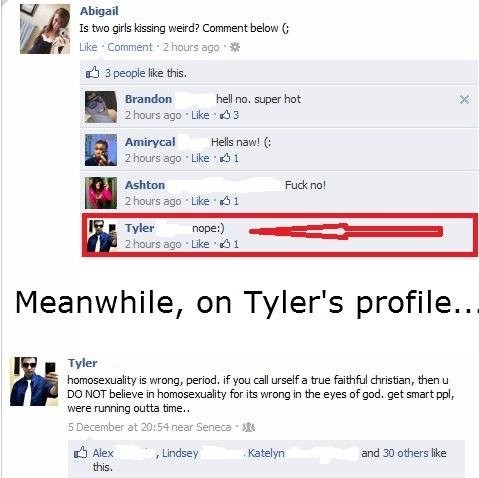Like Abigail's post about two girls kissing
479x478 pixels.
pos(88,47)
